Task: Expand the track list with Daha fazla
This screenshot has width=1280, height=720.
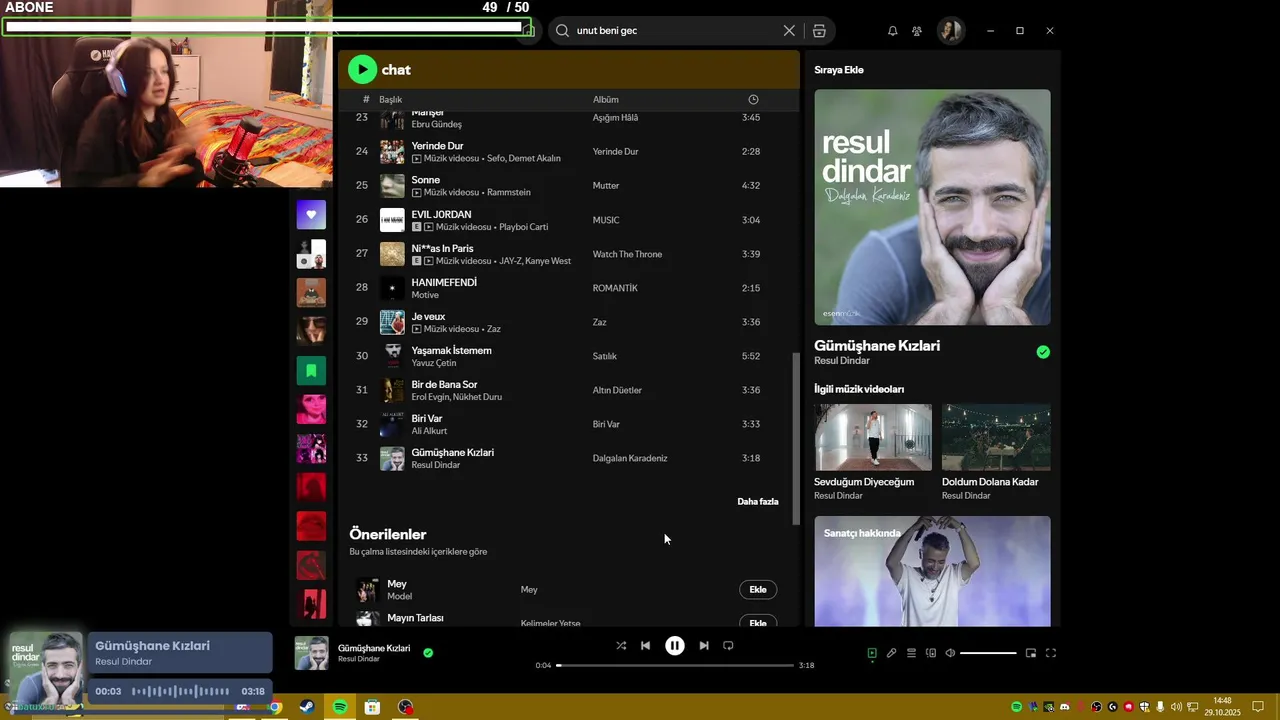Action: [757, 502]
